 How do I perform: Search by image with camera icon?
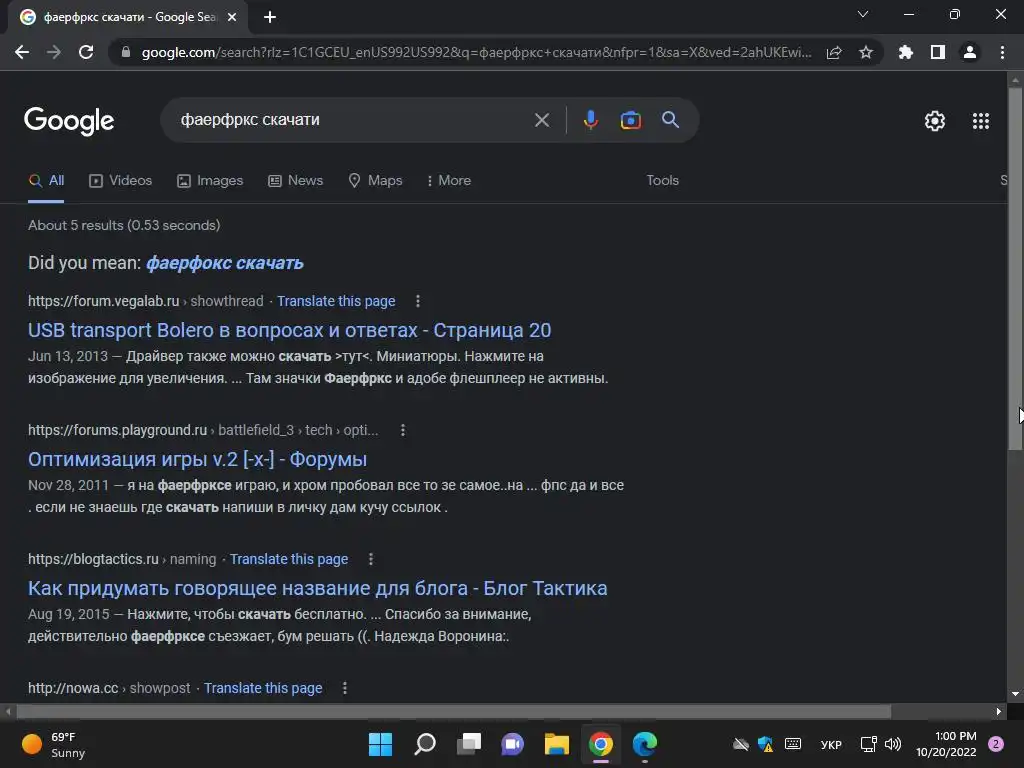[630, 120]
